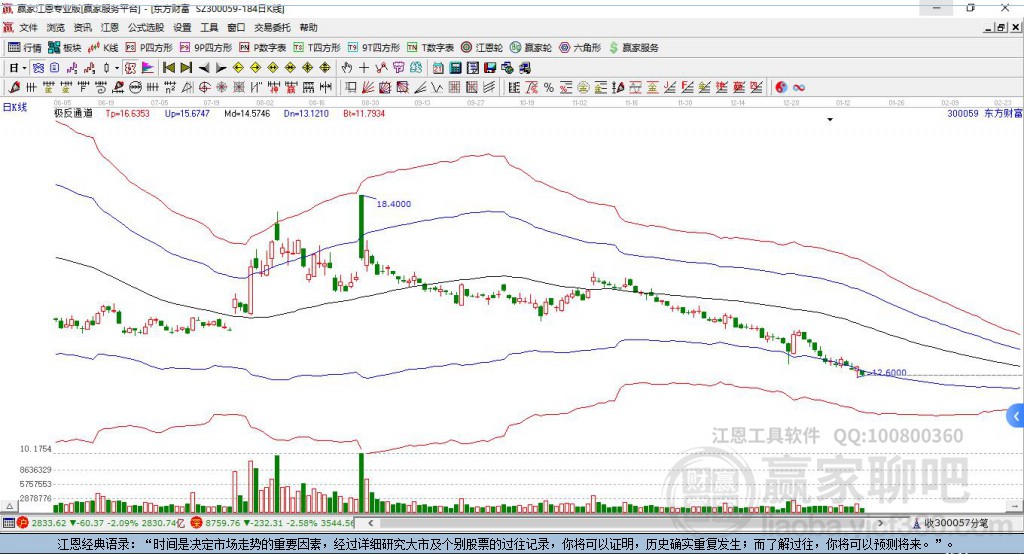Open the 交易委托 menu

coord(272,27)
